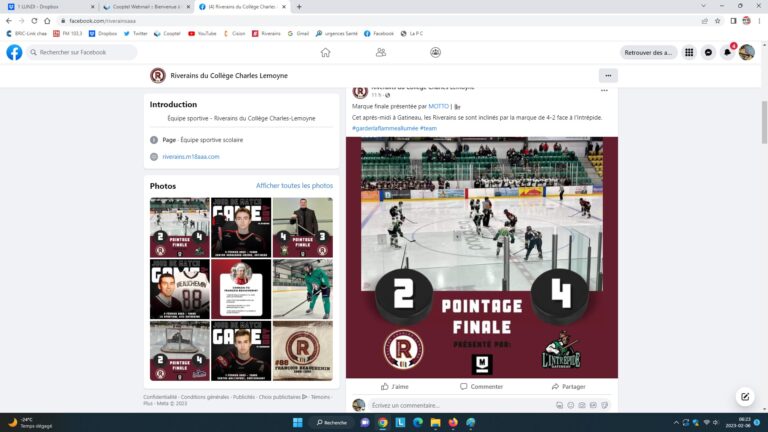This screenshot has height=432, width=768.
Task: Open the Windows Start button in taskbar
Action: click(297, 422)
